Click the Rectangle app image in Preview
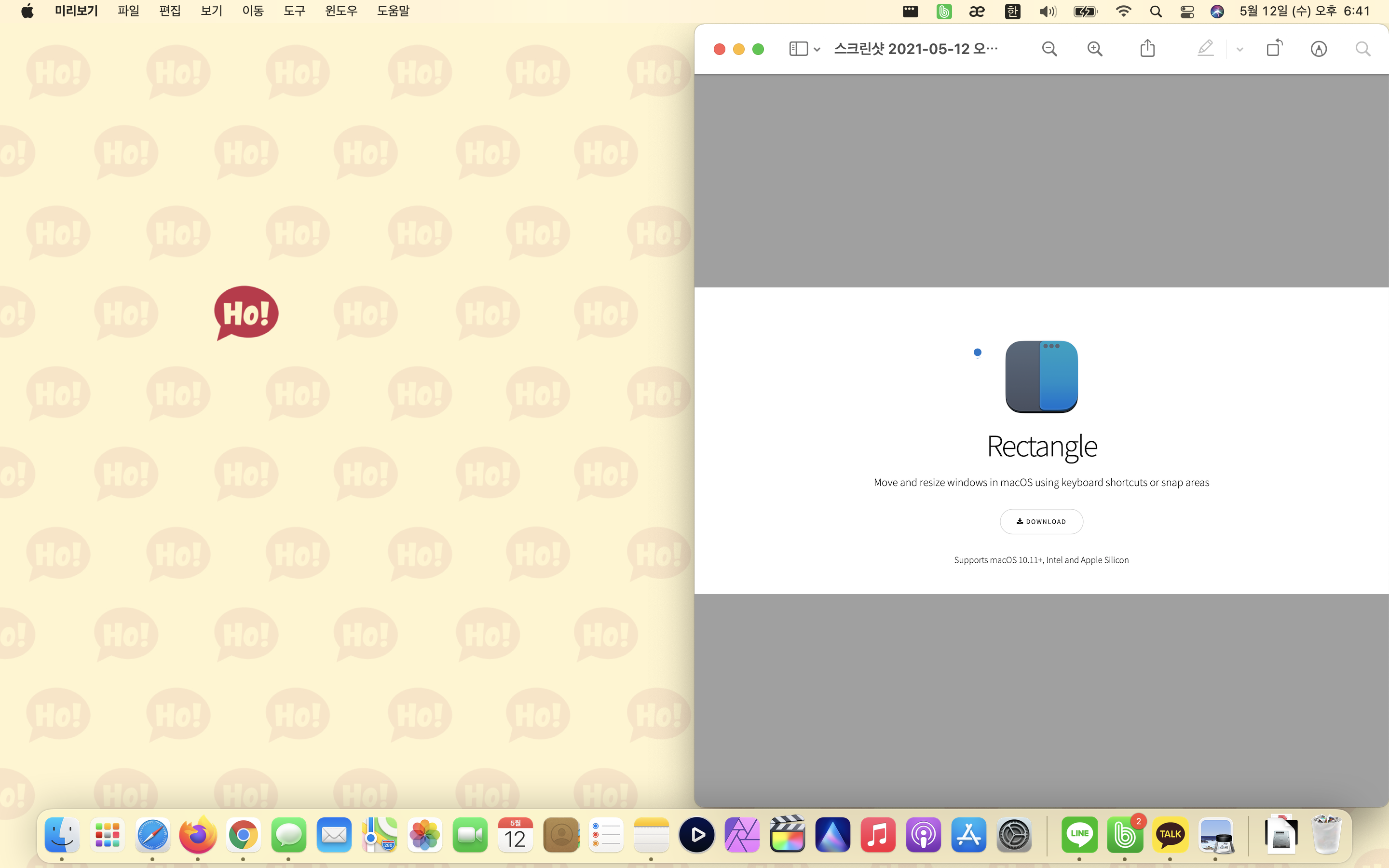 (1041, 377)
